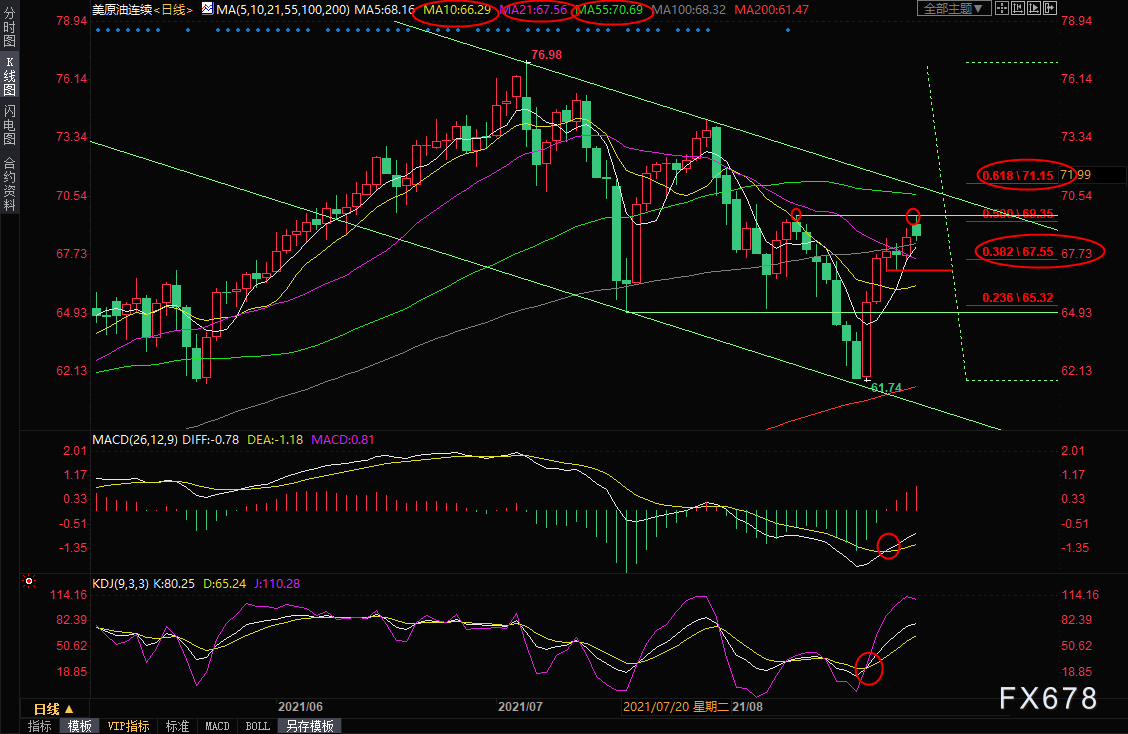Open the 合约资料 sidebar view
The height and width of the screenshot is (734, 1128).
point(9,183)
